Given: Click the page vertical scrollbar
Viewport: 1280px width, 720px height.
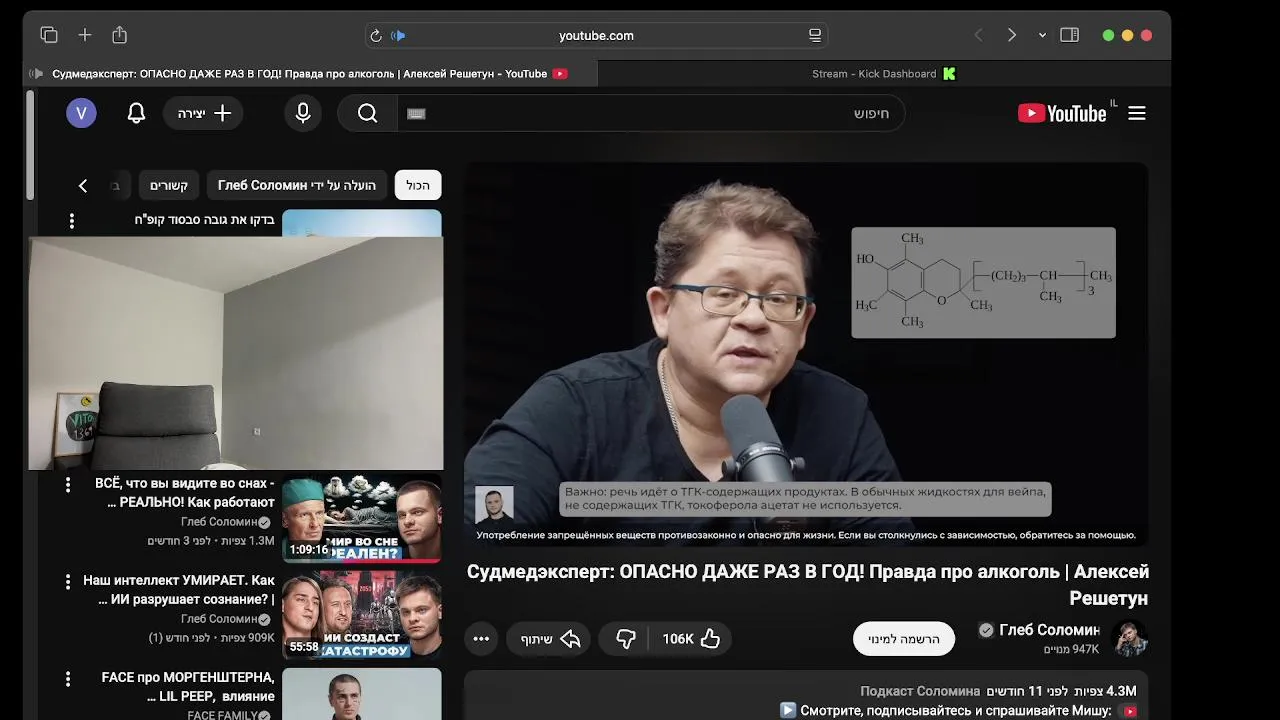Looking at the screenshot, I should pos(30,145).
